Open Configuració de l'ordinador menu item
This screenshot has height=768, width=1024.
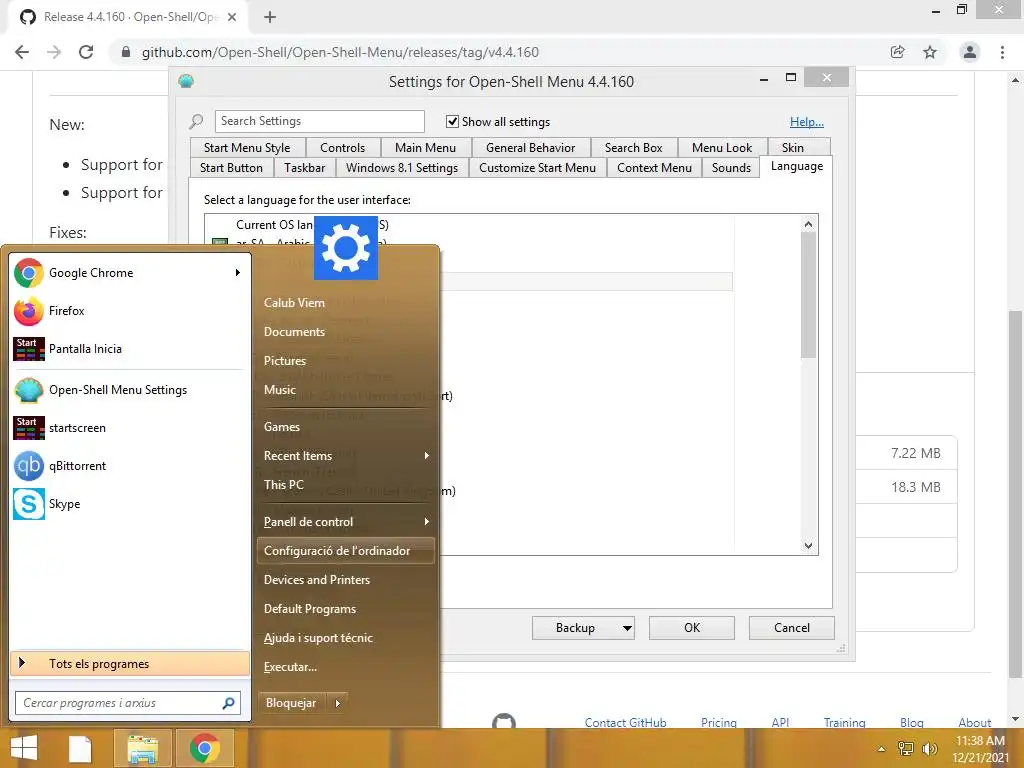click(x=345, y=551)
